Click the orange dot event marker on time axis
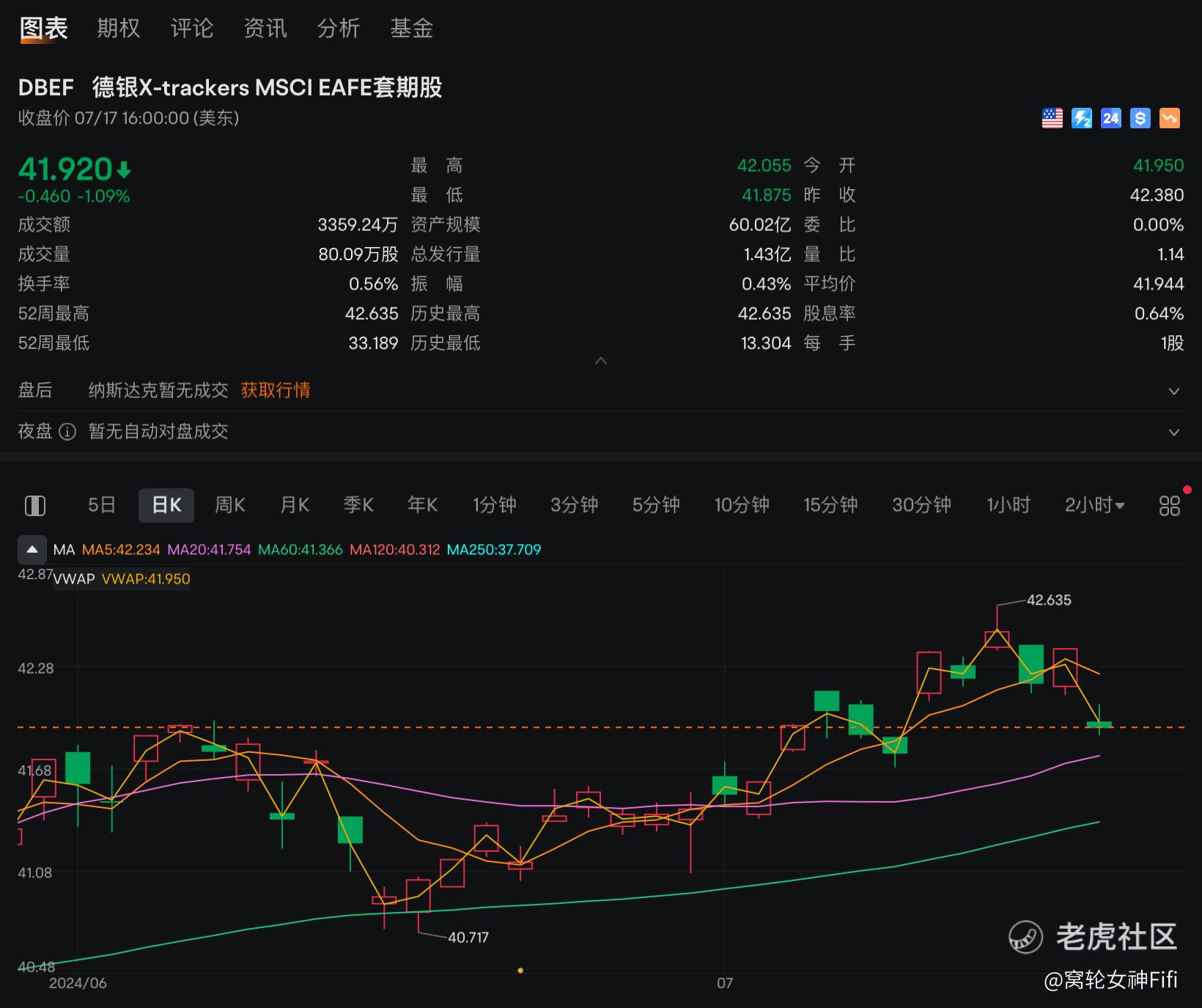1202x1008 pixels. tap(520, 971)
